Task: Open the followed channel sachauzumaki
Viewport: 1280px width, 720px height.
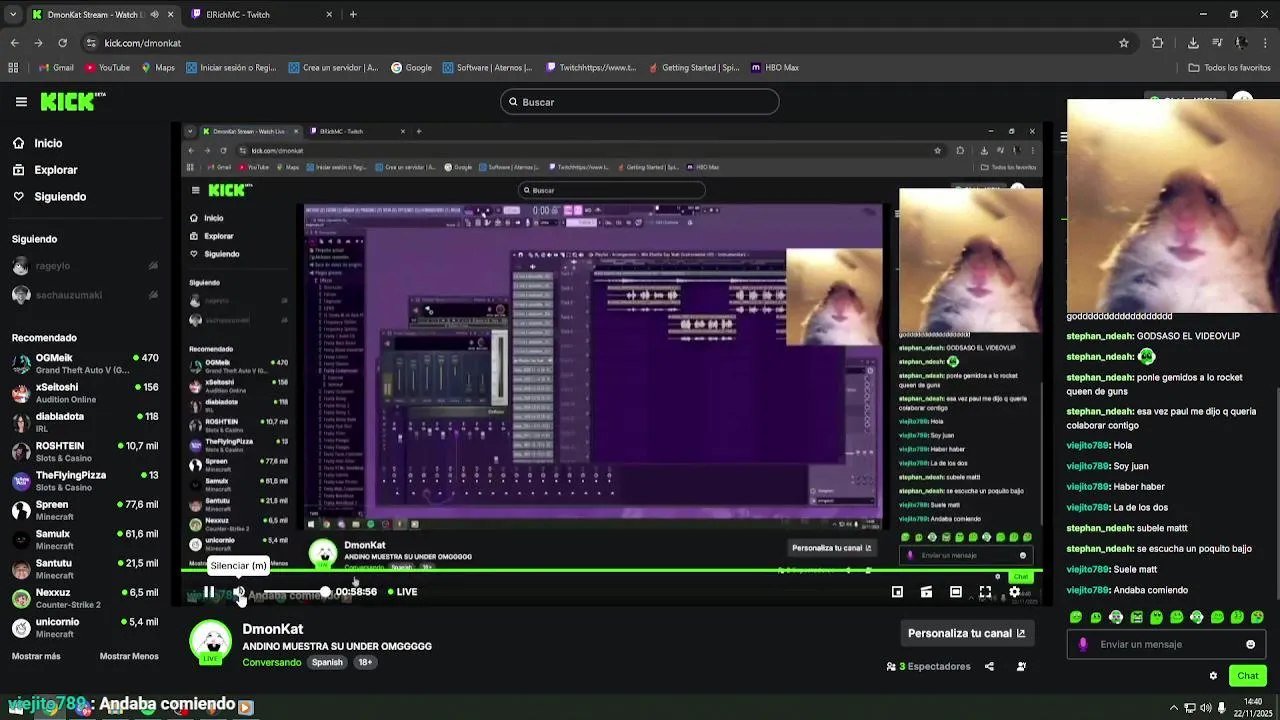Action: point(85,295)
